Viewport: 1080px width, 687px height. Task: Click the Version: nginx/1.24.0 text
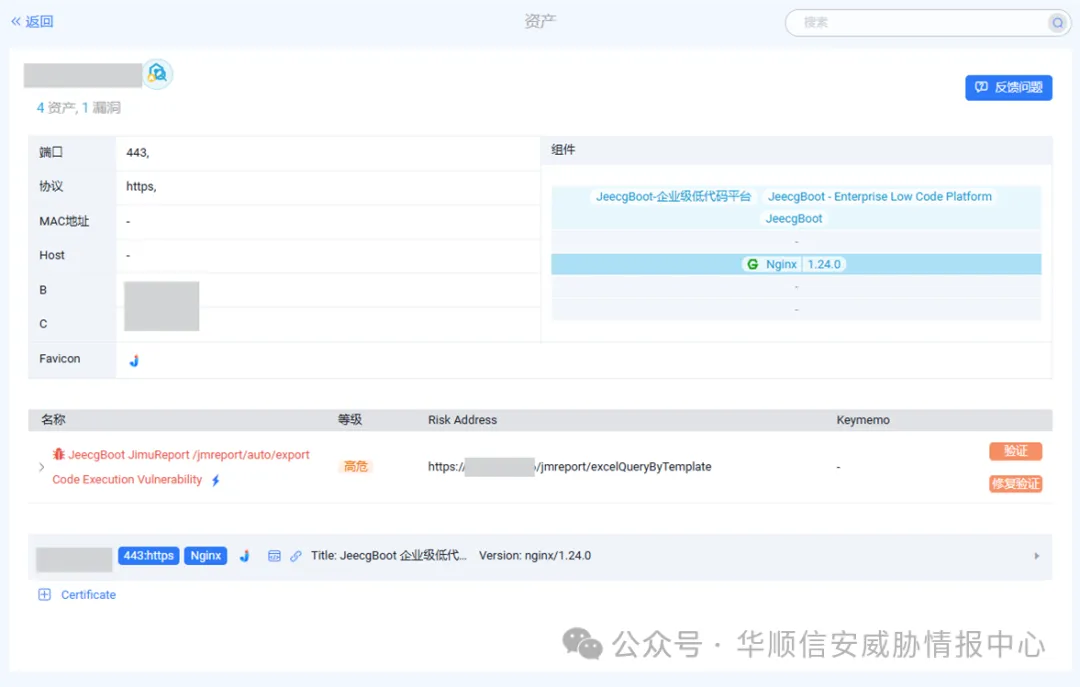click(x=535, y=555)
